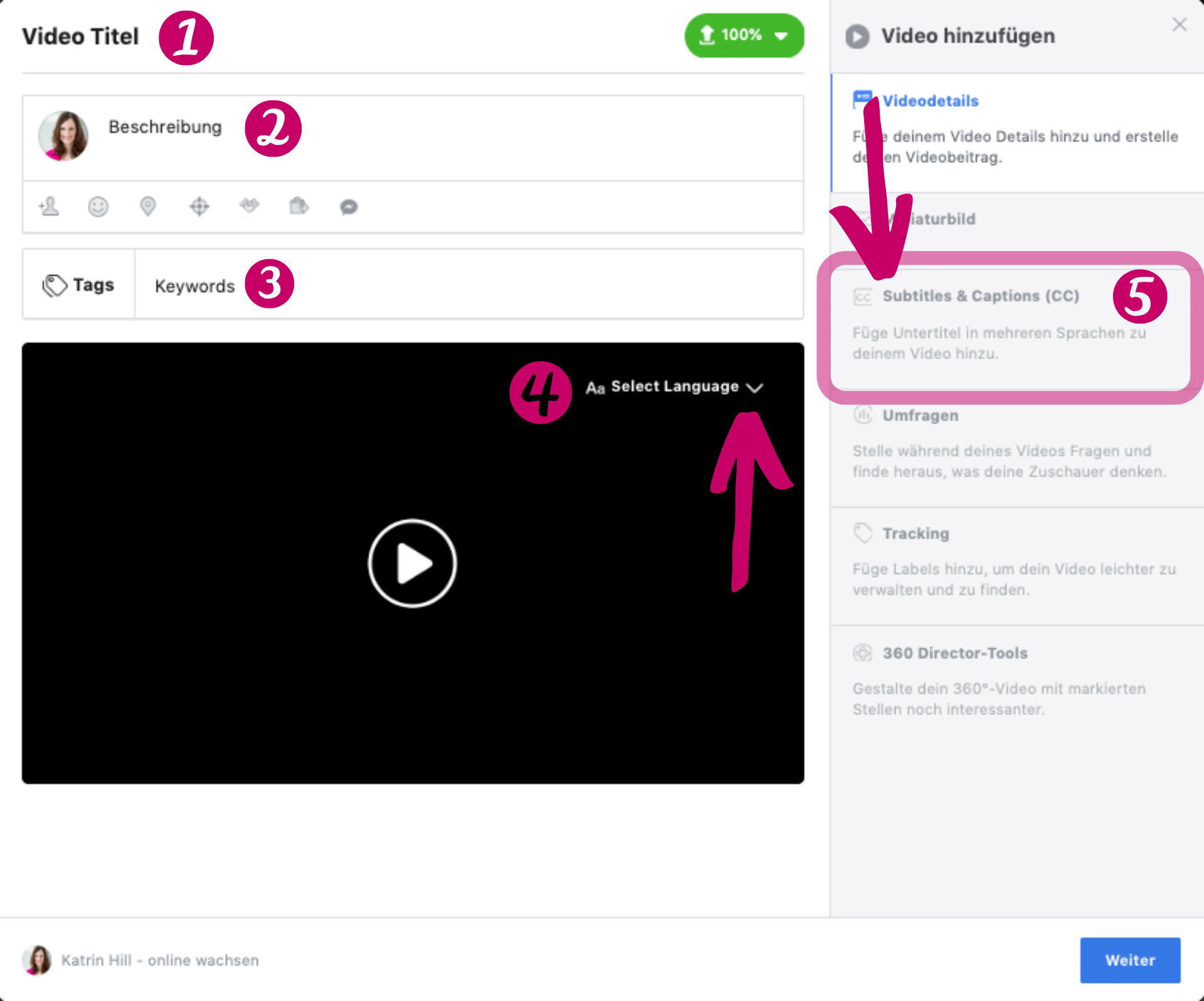
Task: Click the Tags label icon
Action: (55, 285)
